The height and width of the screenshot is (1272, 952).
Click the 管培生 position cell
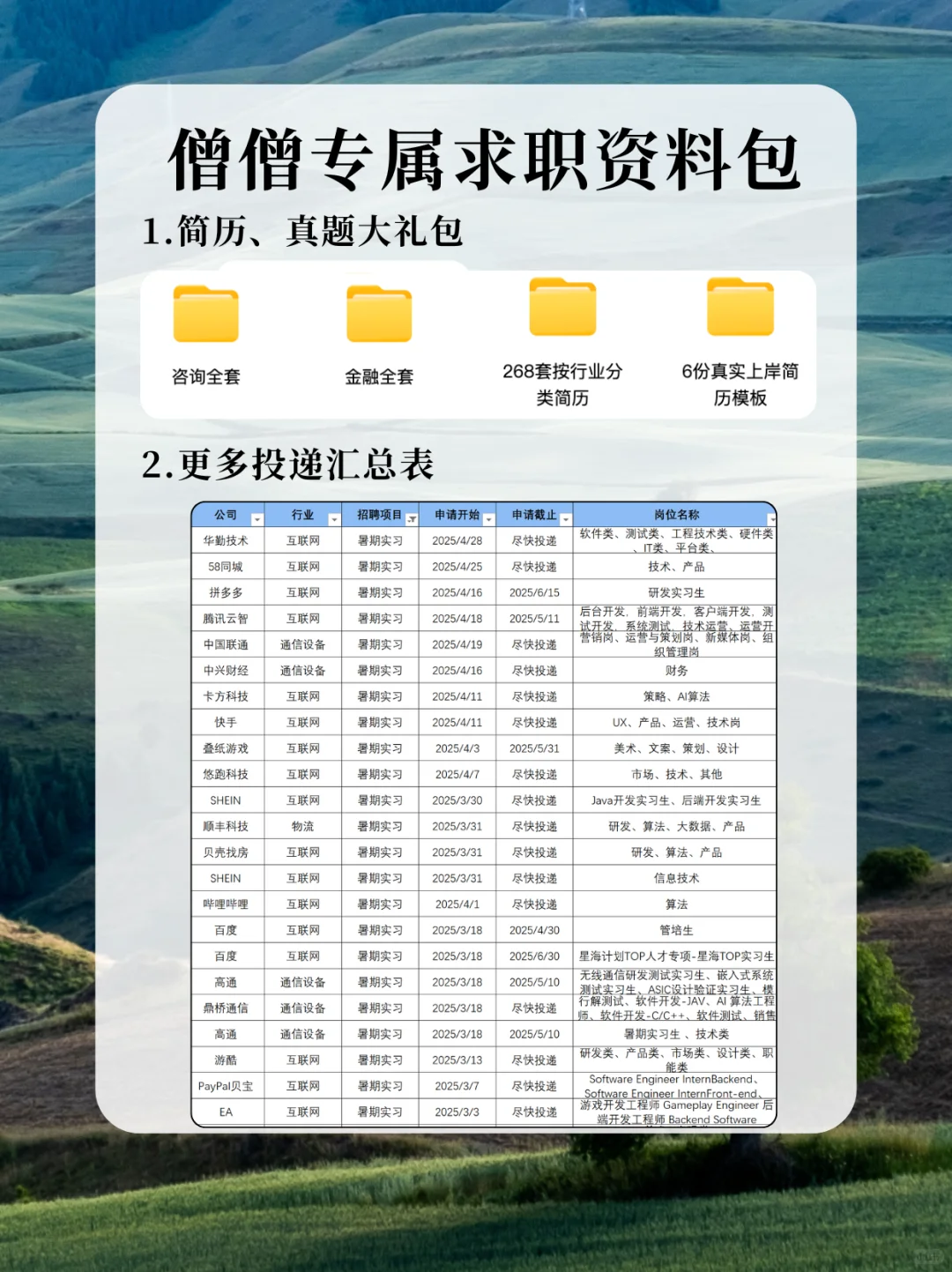pyautogui.click(x=676, y=931)
